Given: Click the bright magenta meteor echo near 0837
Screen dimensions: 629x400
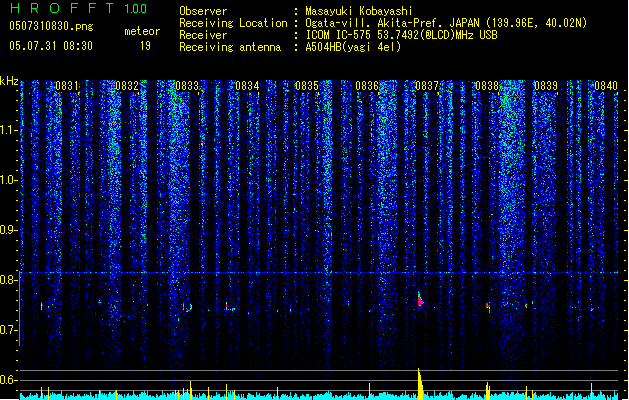Looking at the screenshot, I should tap(420, 300).
